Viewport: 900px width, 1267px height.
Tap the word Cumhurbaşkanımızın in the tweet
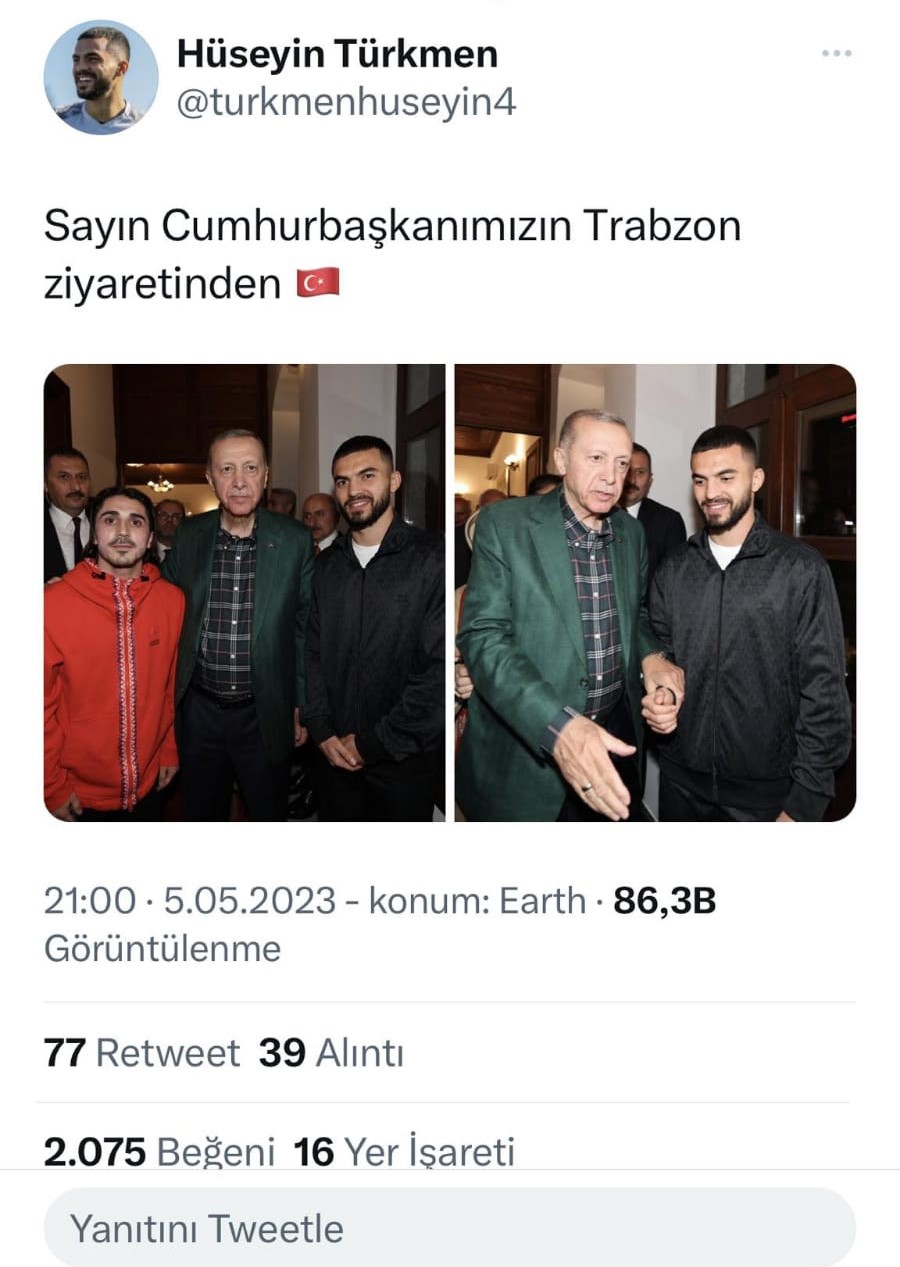point(366,227)
